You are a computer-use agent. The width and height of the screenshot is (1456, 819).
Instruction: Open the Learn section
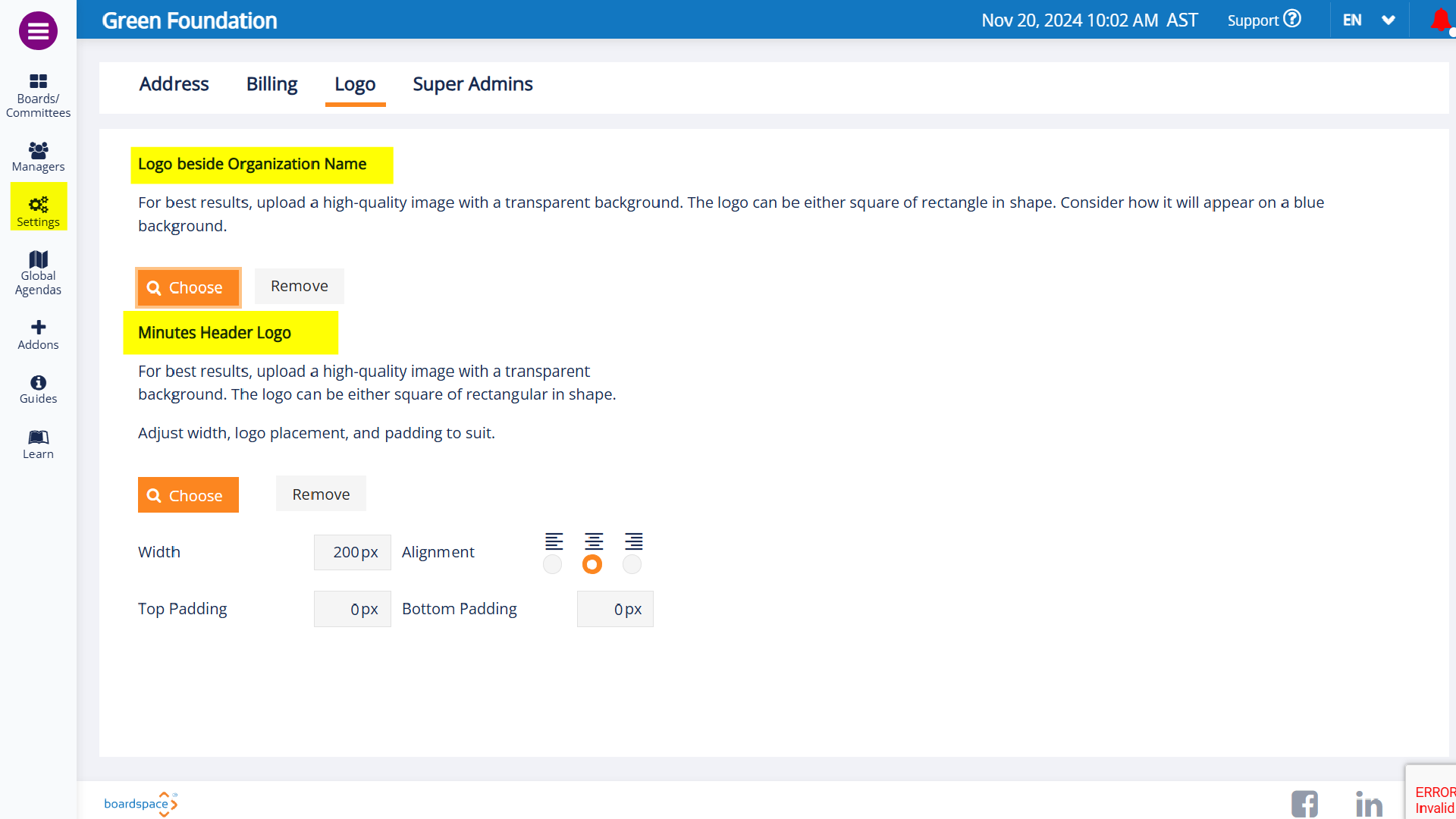click(38, 444)
